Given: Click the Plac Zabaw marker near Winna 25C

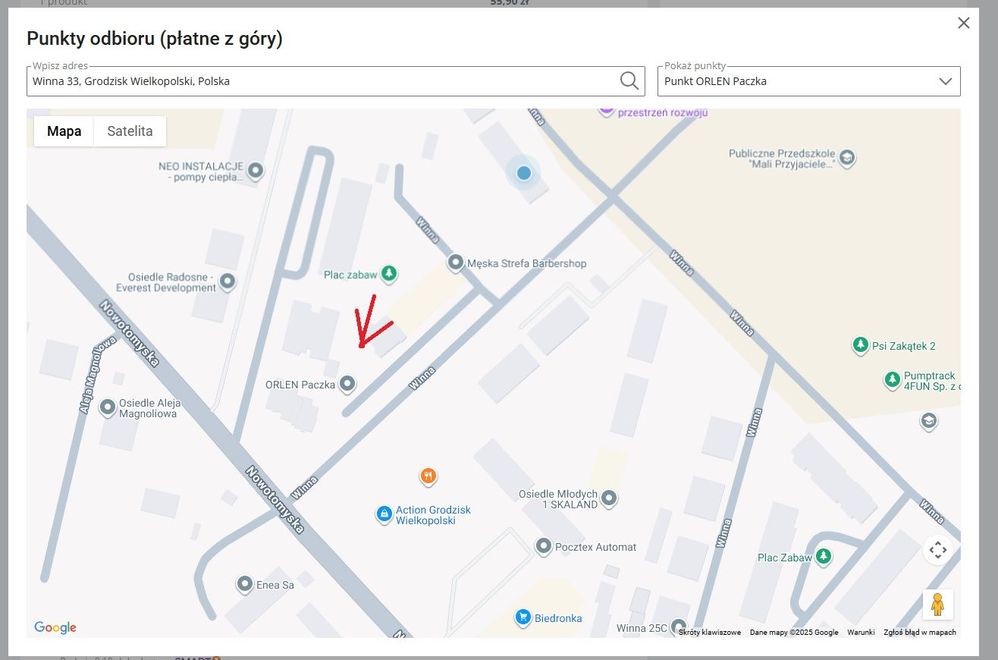Looking at the screenshot, I should click(x=824, y=557).
